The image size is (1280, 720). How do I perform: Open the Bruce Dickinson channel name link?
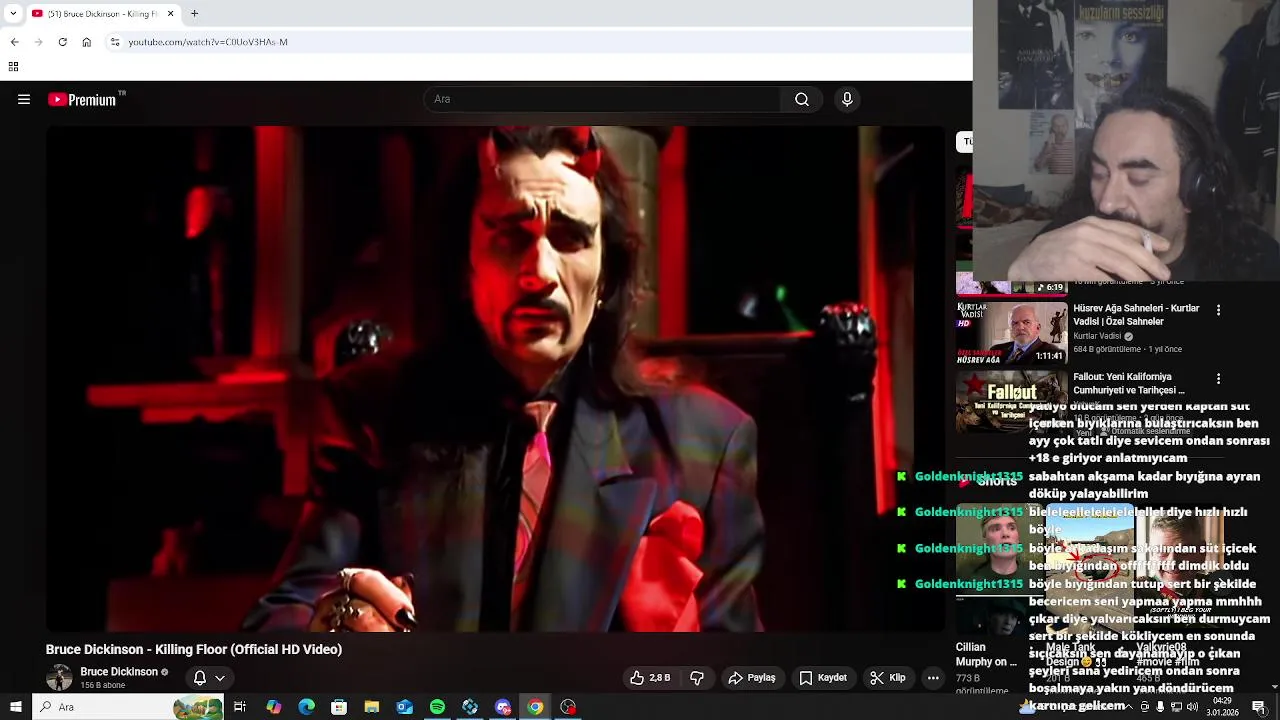119,672
